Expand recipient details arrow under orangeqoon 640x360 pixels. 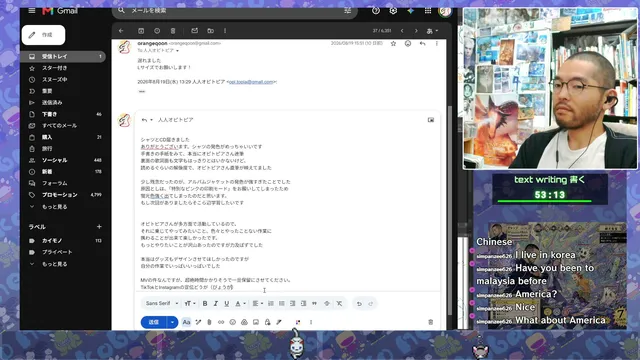177,51
